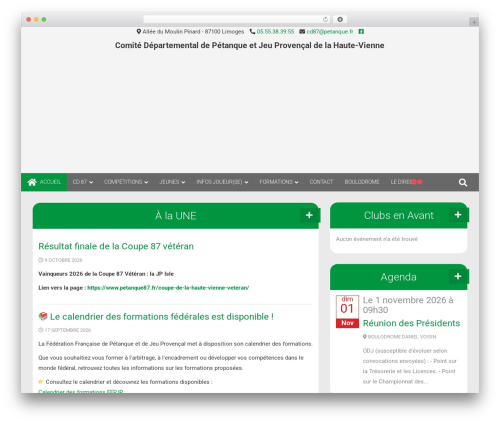
Task: Open Le calendrier des formations fédérales article
Action: point(162,317)
